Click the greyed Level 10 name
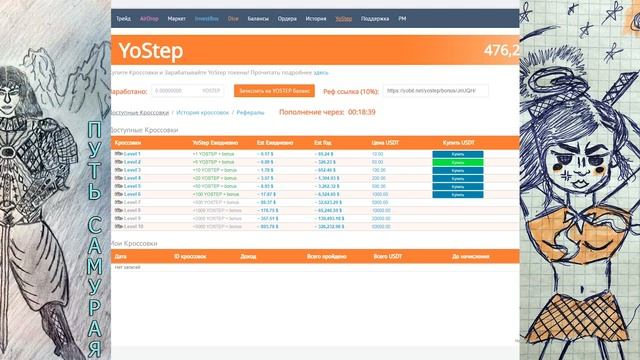640x360 pixels. (x=133, y=226)
